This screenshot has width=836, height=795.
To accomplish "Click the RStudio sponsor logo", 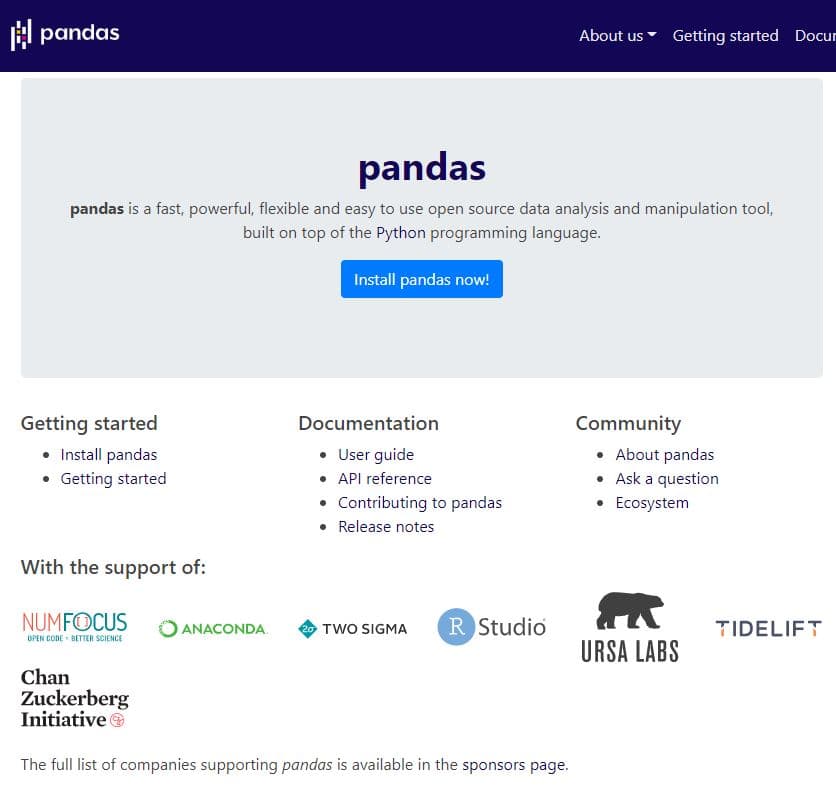I will coord(492,627).
